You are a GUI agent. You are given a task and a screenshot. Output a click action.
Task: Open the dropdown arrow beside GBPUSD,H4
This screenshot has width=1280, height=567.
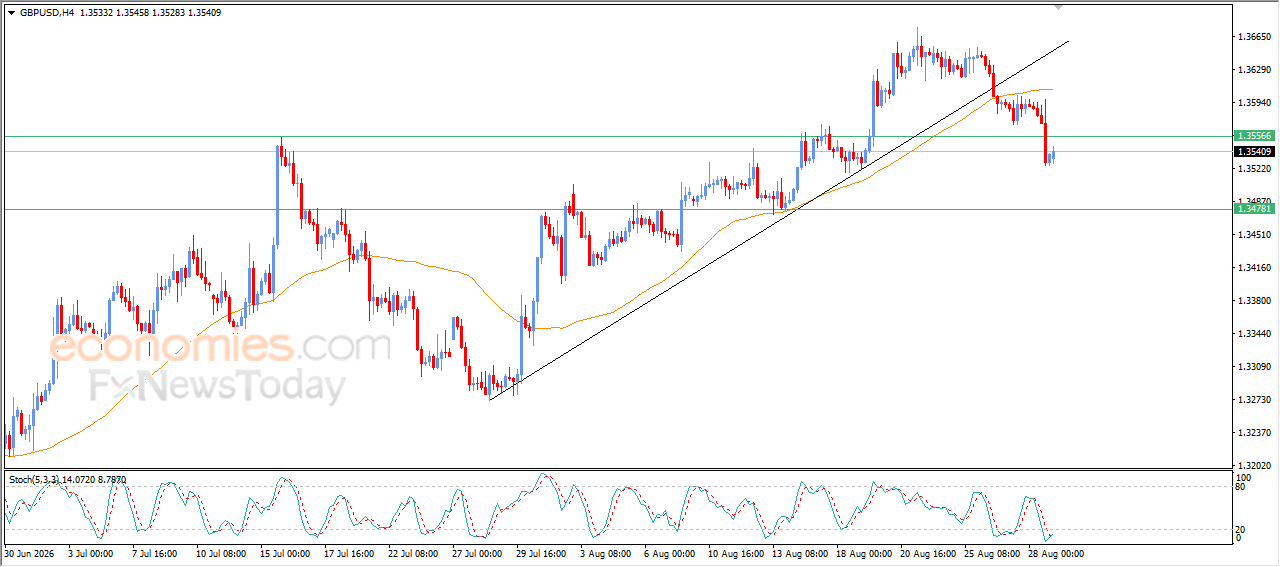point(12,13)
